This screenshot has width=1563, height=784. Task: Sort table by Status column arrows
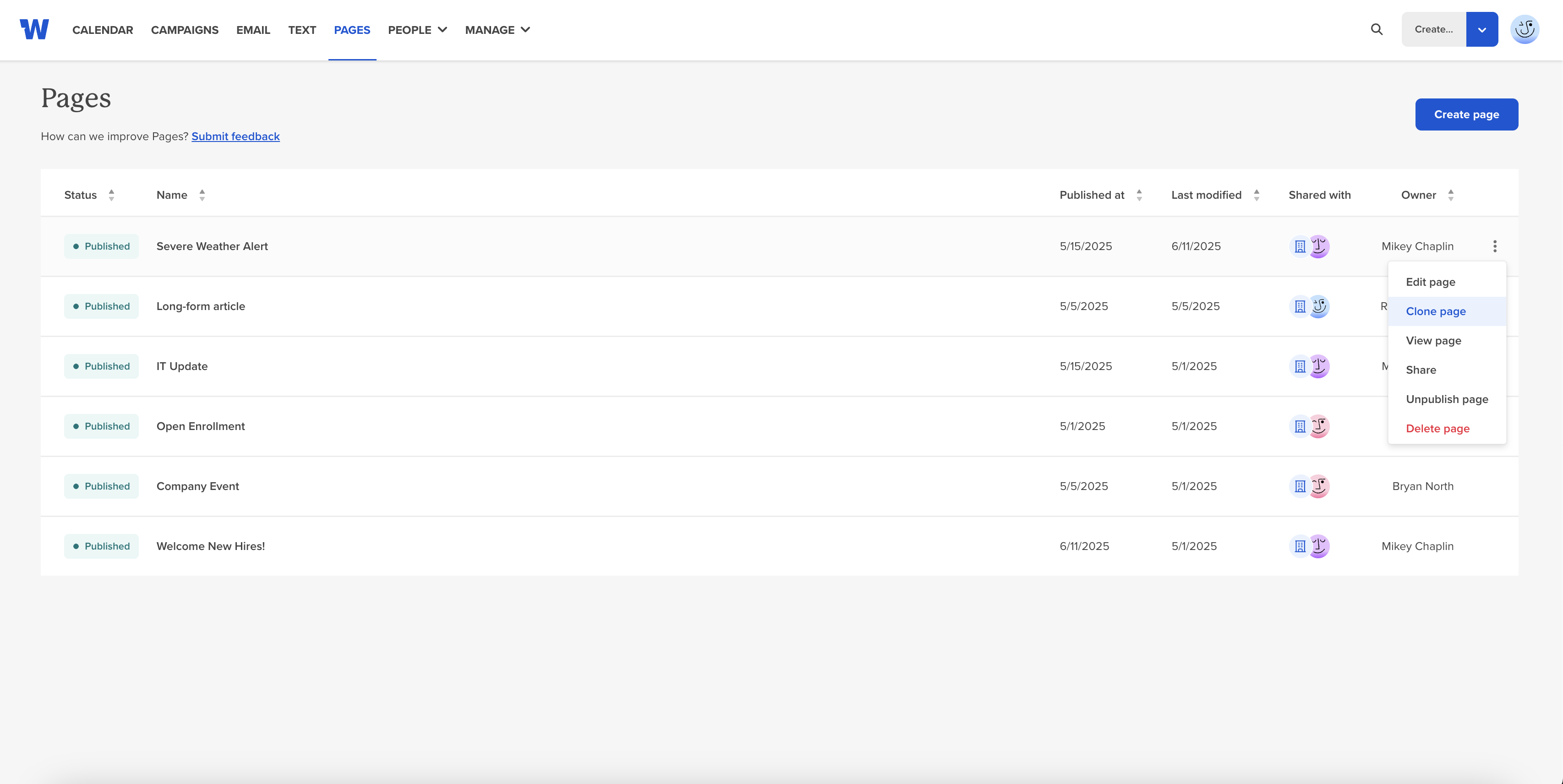(x=112, y=195)
